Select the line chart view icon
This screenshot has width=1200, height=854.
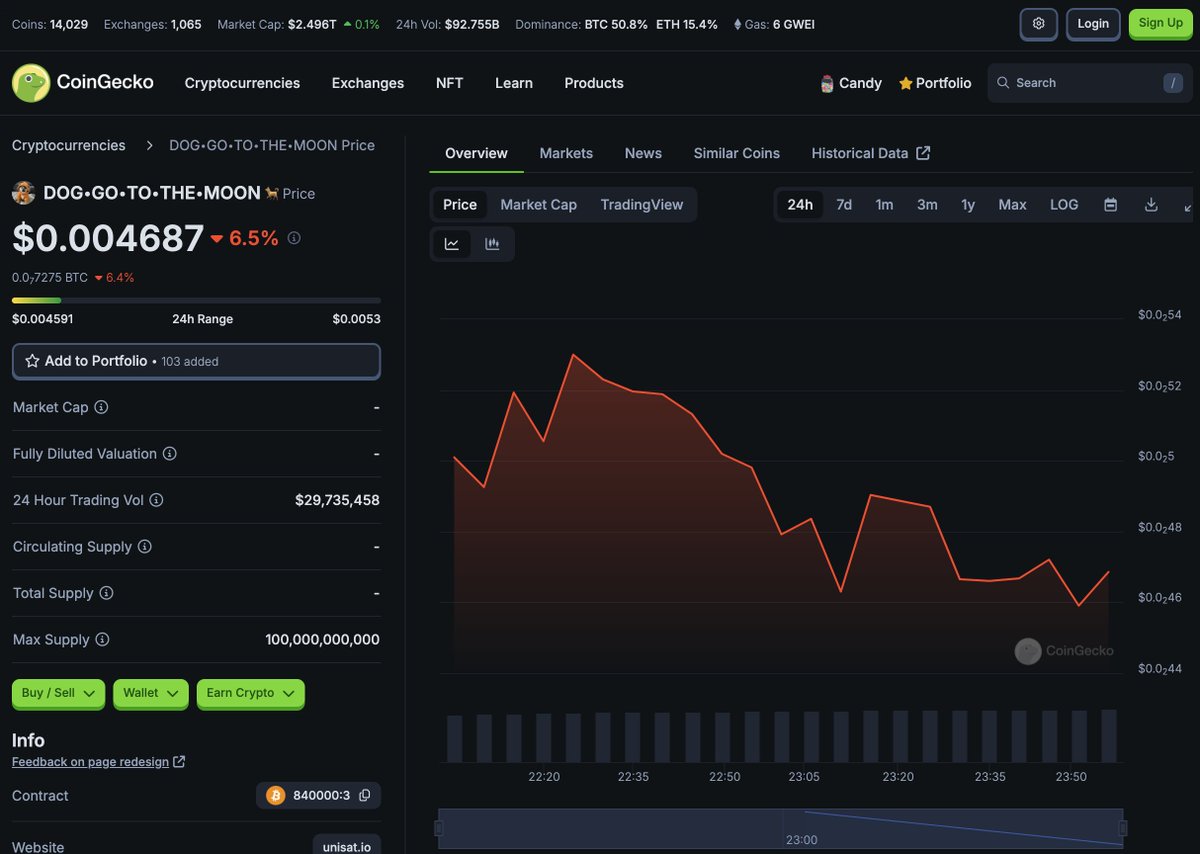pyautogui.click(x=452, y=244)
